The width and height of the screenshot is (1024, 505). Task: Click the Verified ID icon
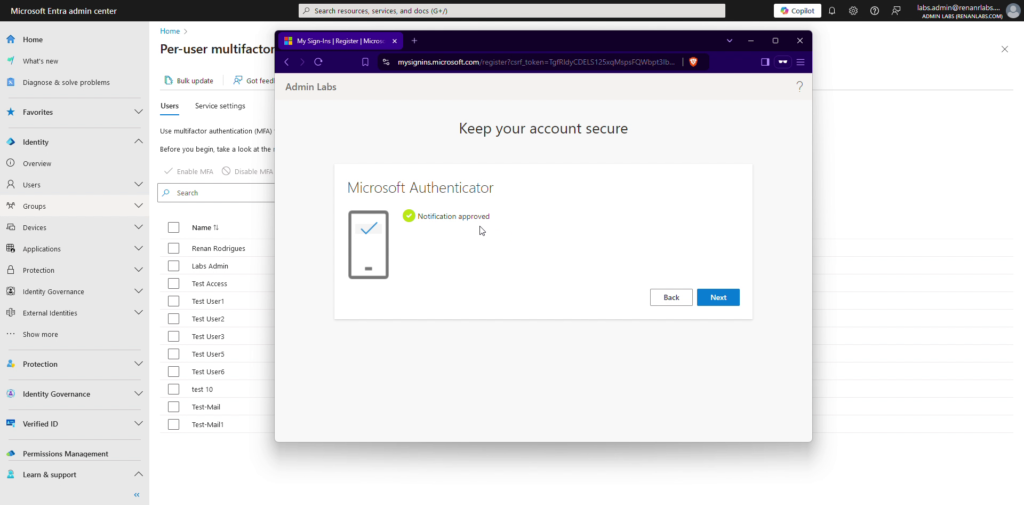point(10,423)
